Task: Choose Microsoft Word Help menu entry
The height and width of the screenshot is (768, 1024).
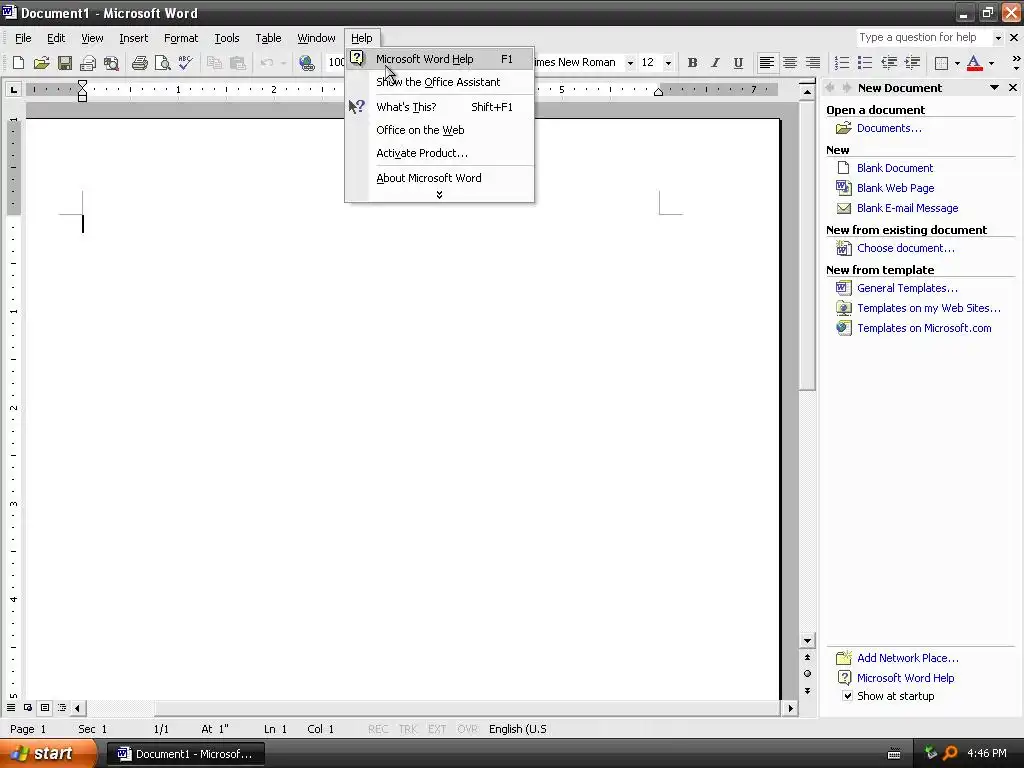Action: (440, 59)
